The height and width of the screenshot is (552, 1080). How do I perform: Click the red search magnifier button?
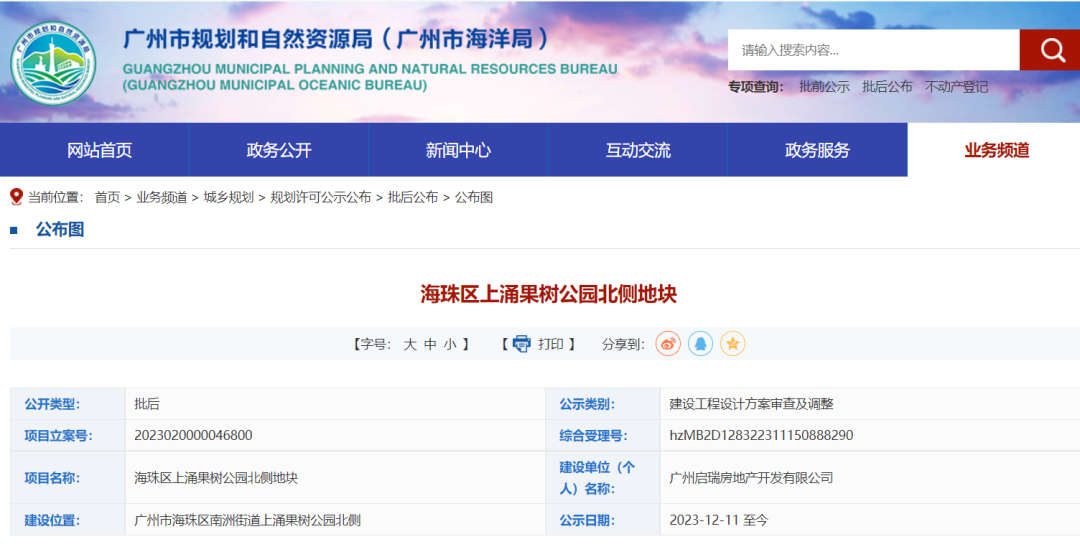[1050, 50]
